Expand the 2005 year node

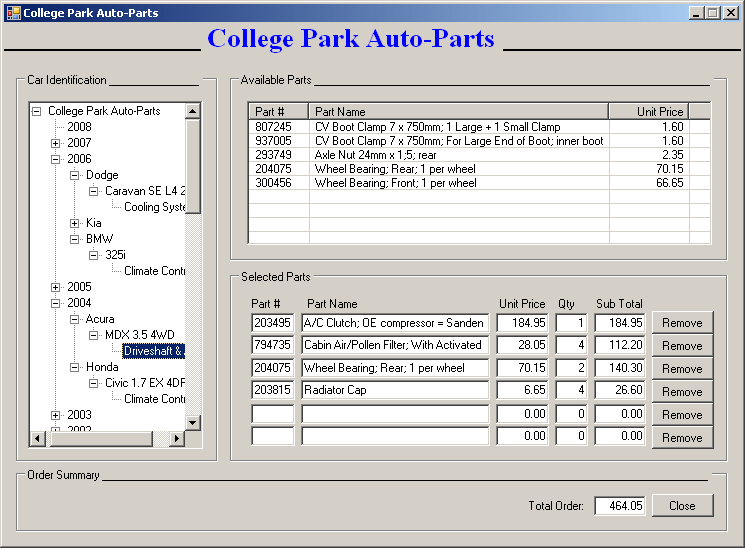(x=56, y=287)
